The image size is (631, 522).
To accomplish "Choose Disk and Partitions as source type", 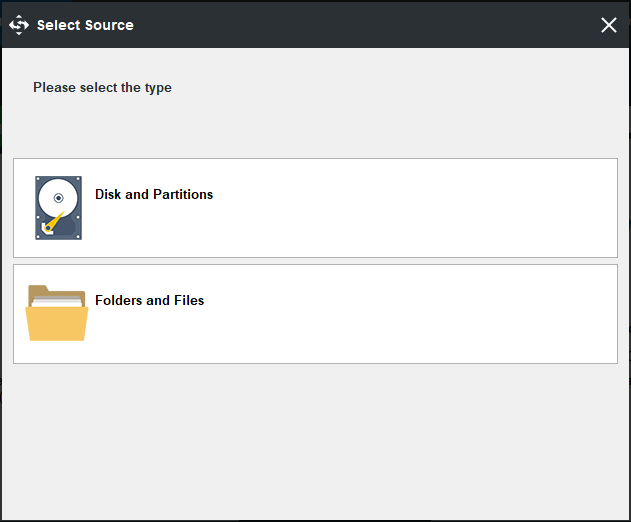I will 315,208.
